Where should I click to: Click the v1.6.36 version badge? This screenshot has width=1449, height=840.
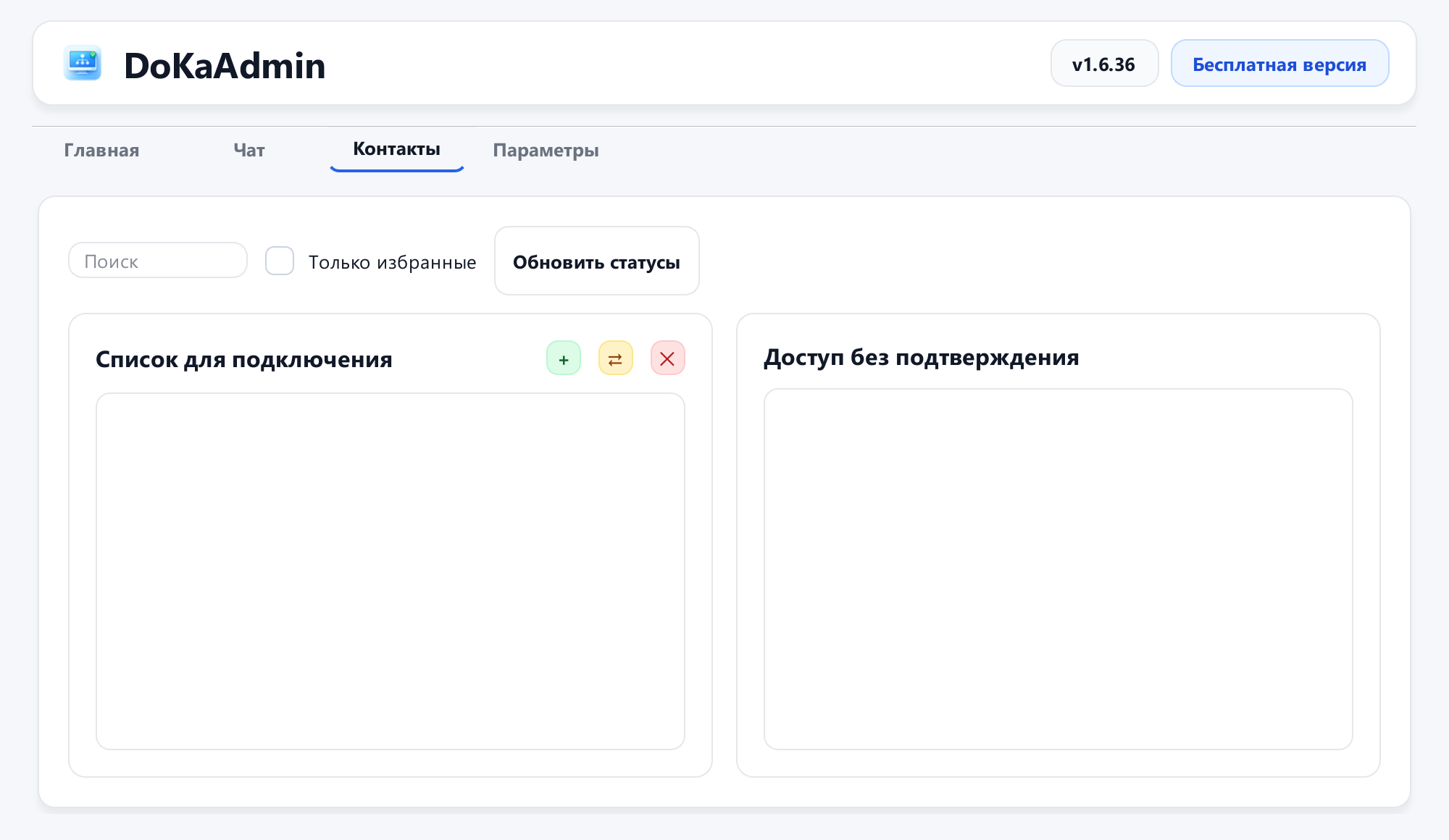tap(1105, 63)
